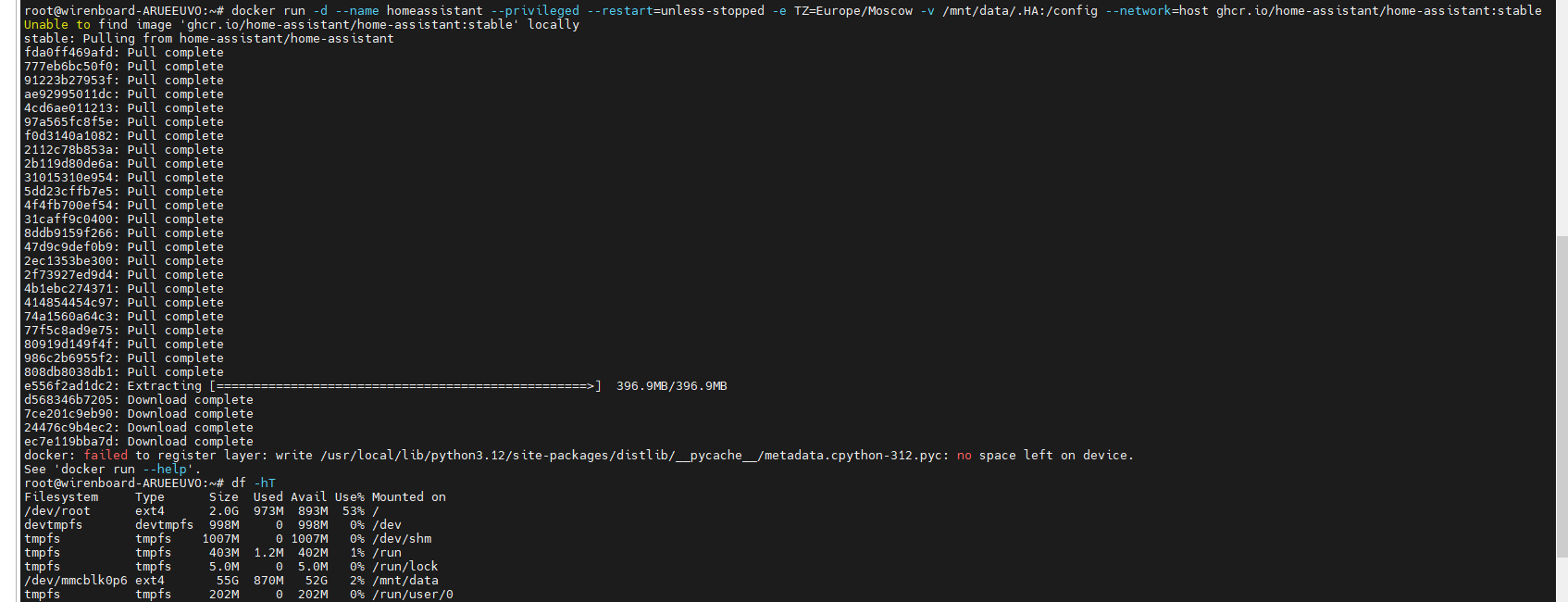Click the '893M' available value for root
Screen dimensions: 1568x602
(x=313, y=511)
